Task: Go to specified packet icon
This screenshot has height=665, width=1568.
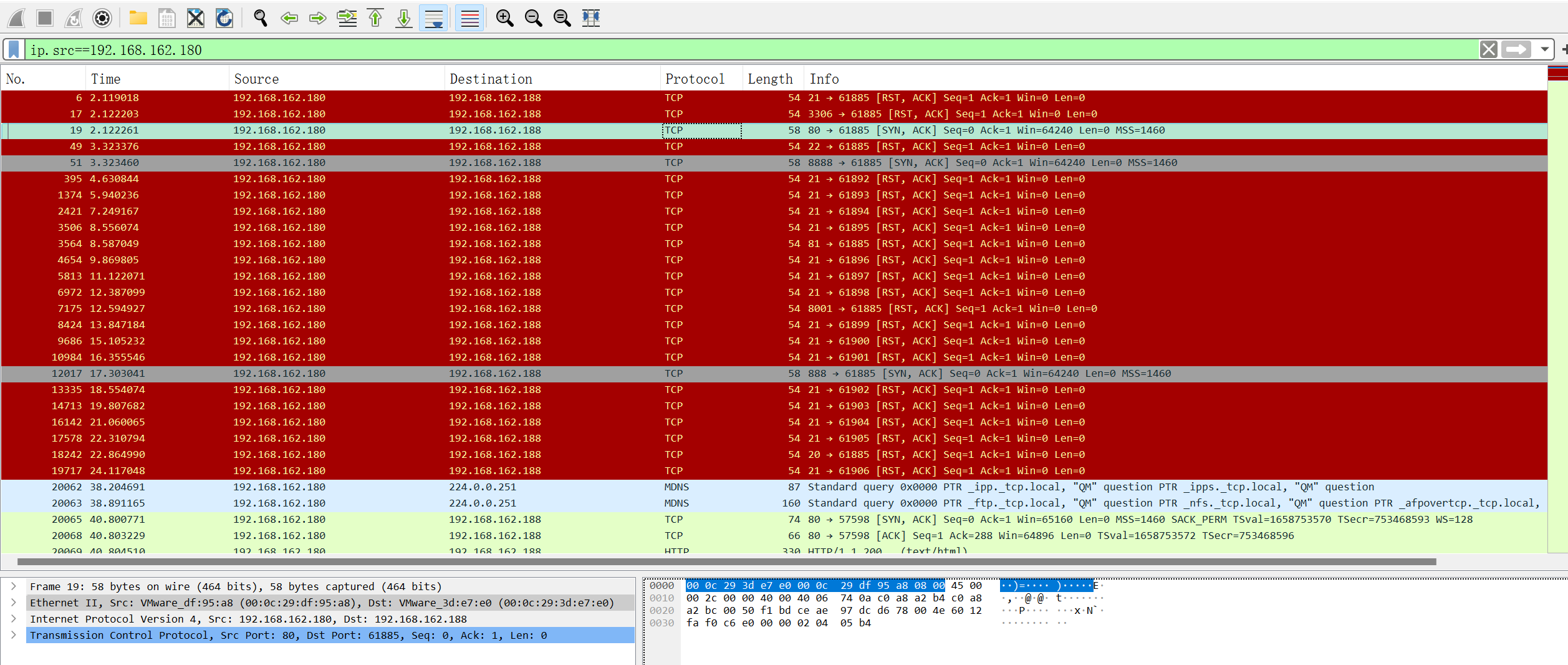Action: click(x=347, y=18)
